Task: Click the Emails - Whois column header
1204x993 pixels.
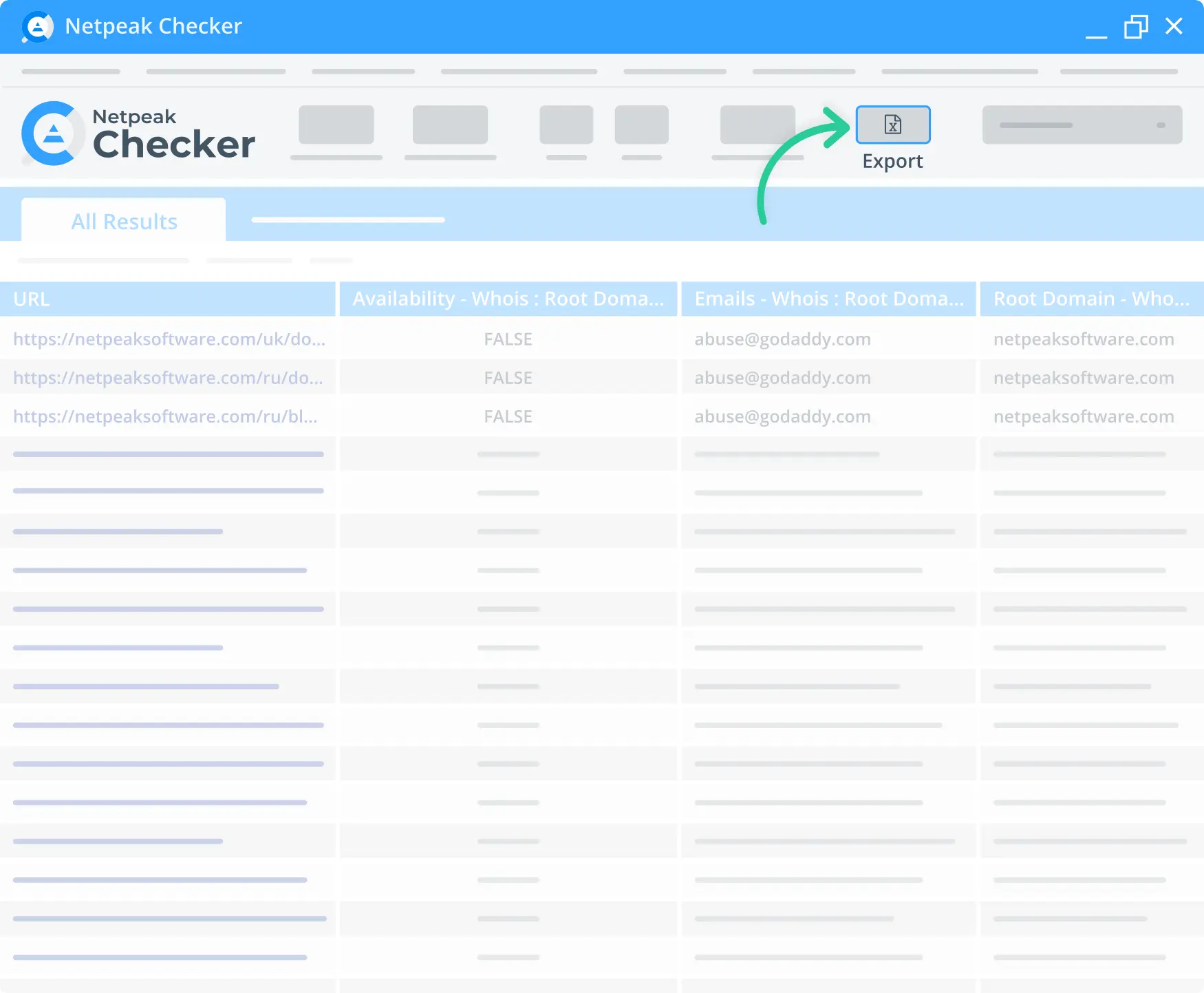Action: pos(828,299)
